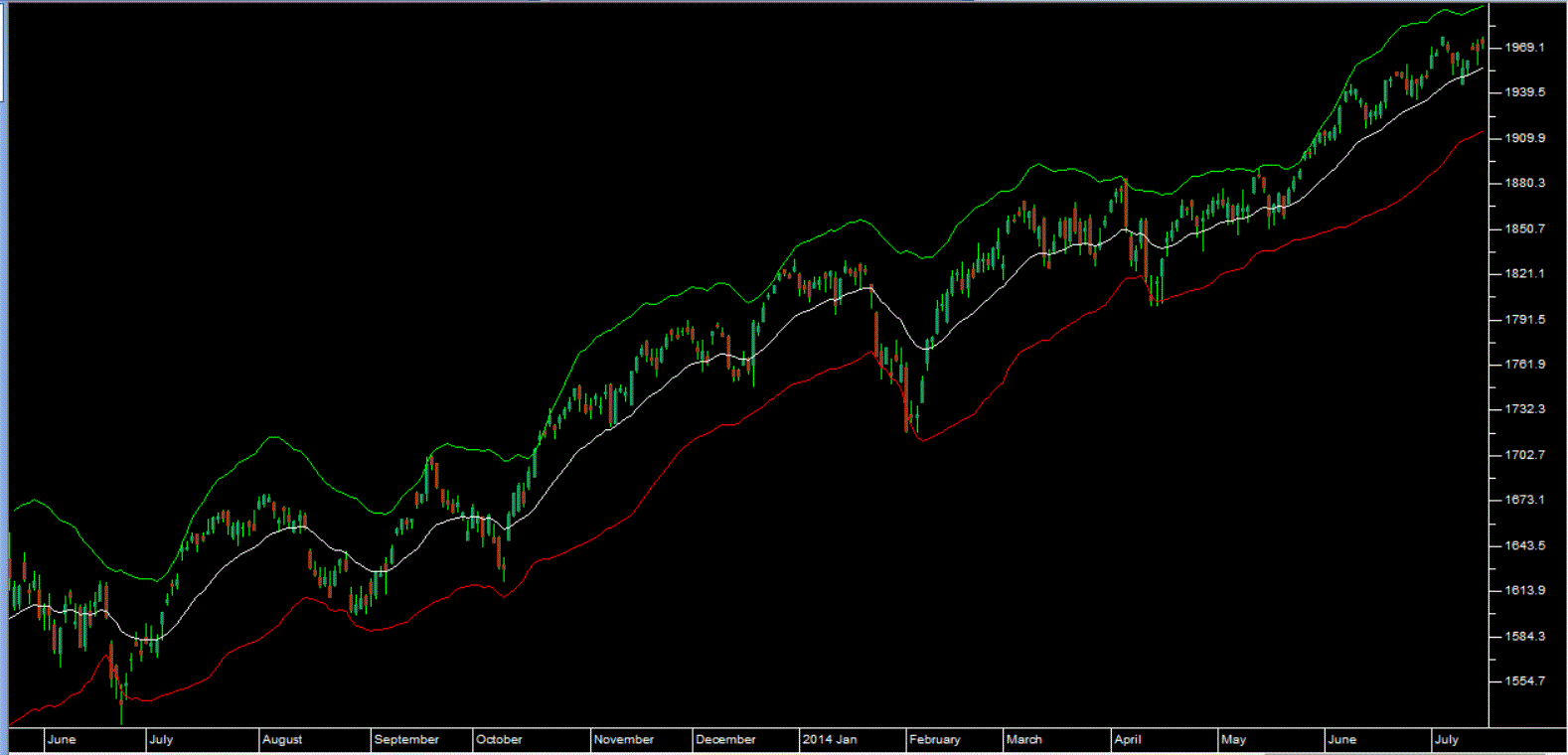Click the 1791.5 price level
The image size is (1568, 755).
[x=1525, y=320]
